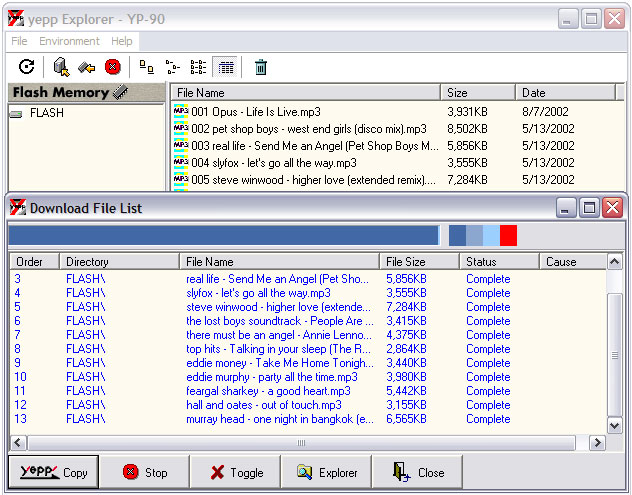Click the memory chip icon beside Flash Memory
Image resolution: width=632 pixels, height=495 pixels.
tap(121, 92)
